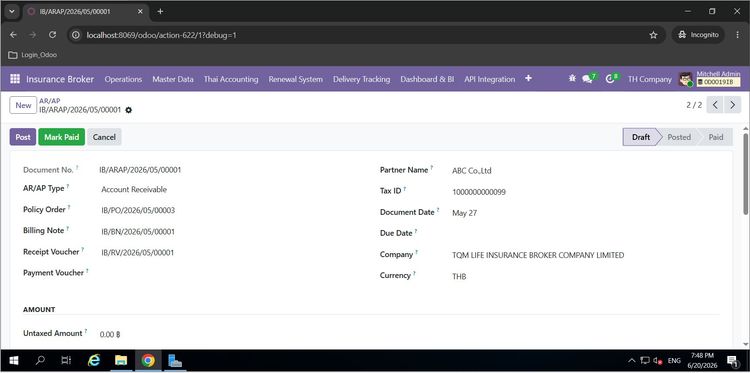This screenshot has height=373, width=750.
Task: Go to next record arrow
Action: coord(732,105)
